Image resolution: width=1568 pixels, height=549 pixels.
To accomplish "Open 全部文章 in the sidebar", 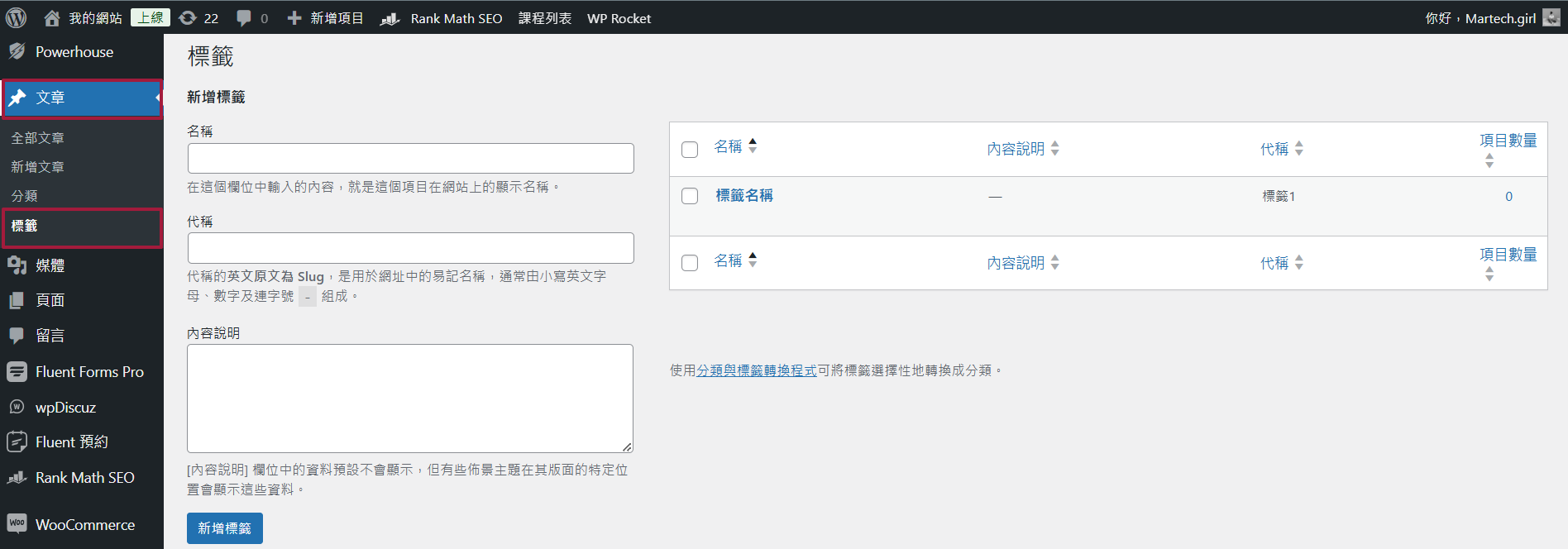I will point(37,138).
